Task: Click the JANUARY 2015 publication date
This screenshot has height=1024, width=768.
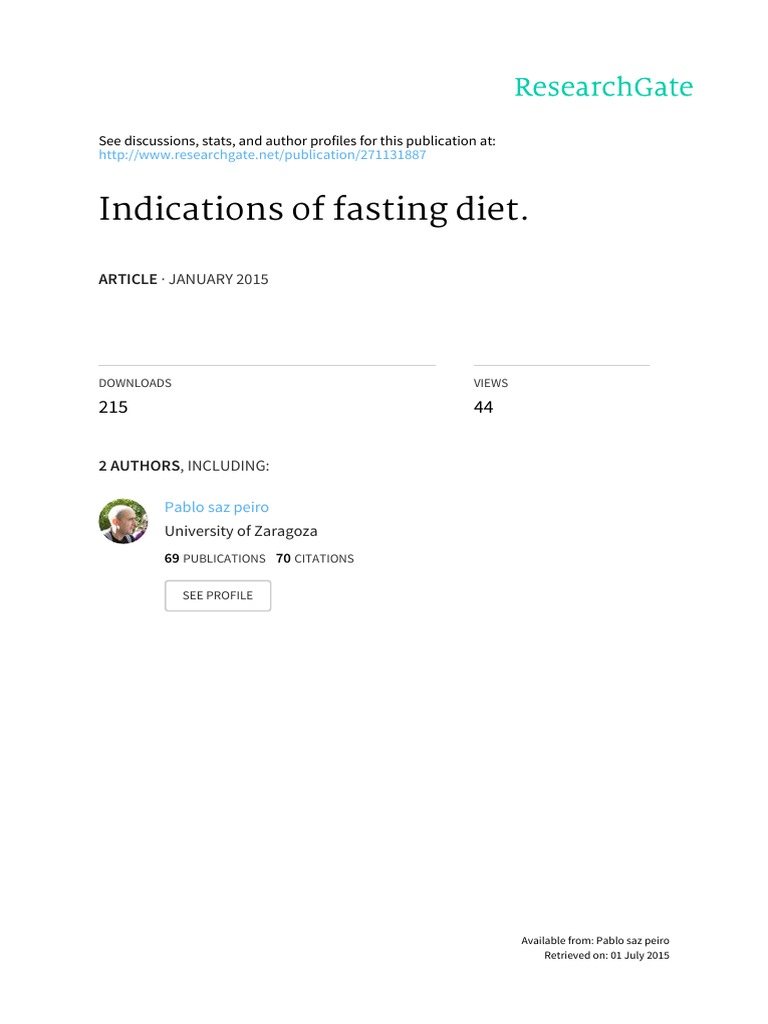Action: tap(218, 280)
